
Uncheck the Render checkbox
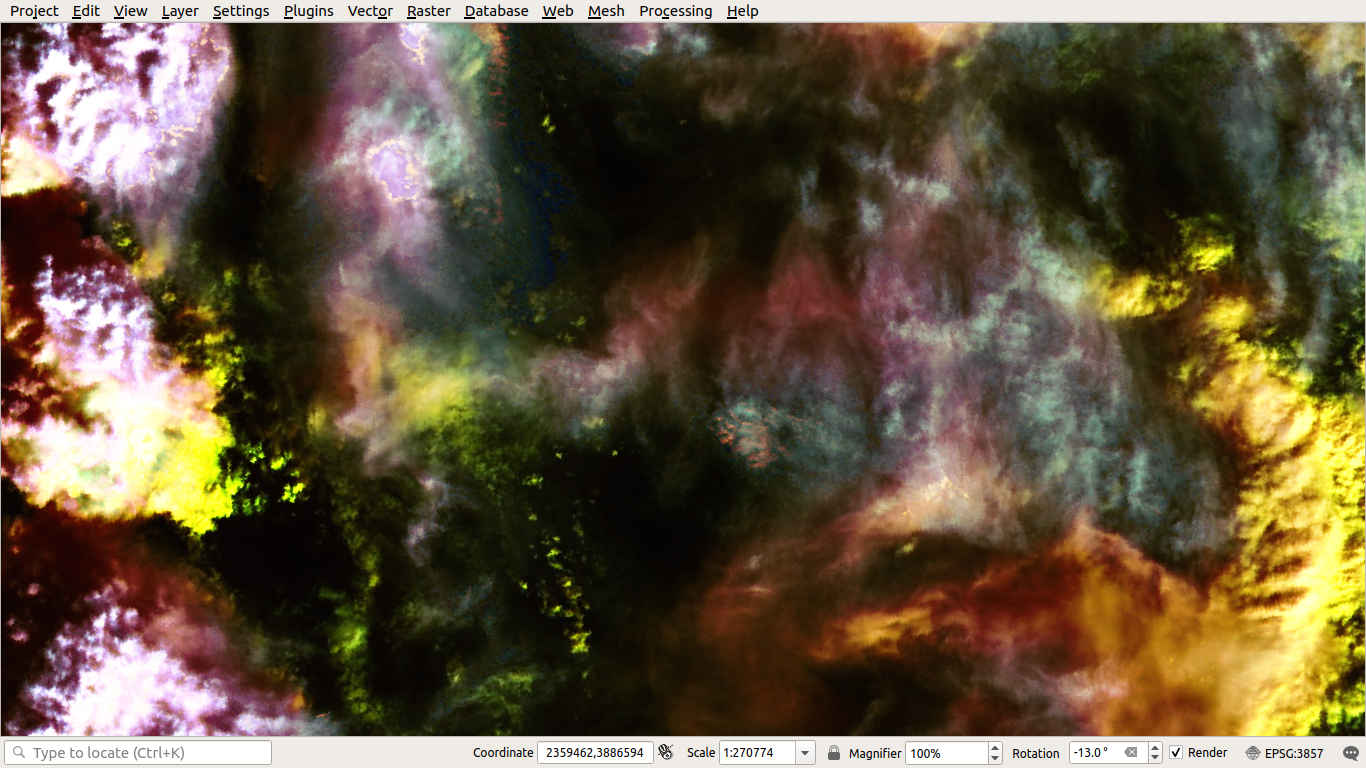point(1176,752)
